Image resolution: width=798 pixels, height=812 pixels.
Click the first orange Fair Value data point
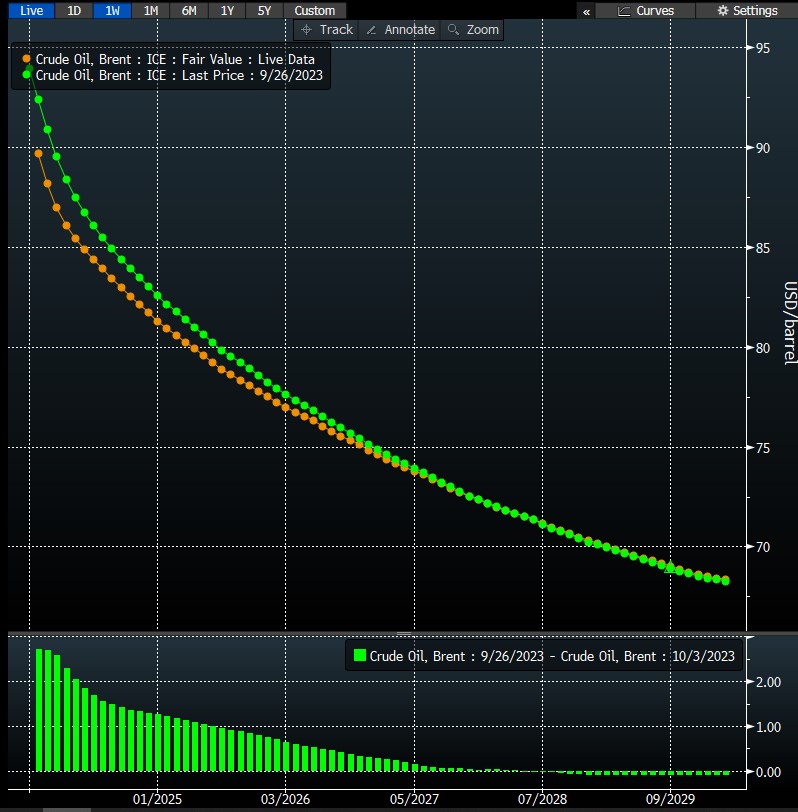point(38,153)
